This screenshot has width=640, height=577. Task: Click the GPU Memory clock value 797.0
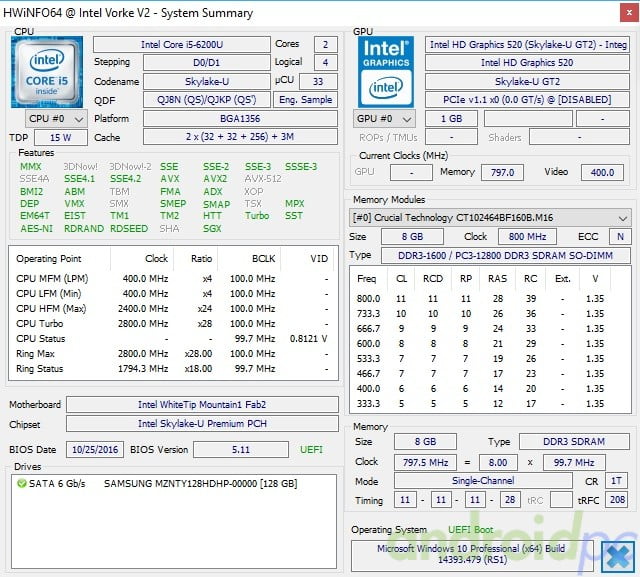(502, 173)
